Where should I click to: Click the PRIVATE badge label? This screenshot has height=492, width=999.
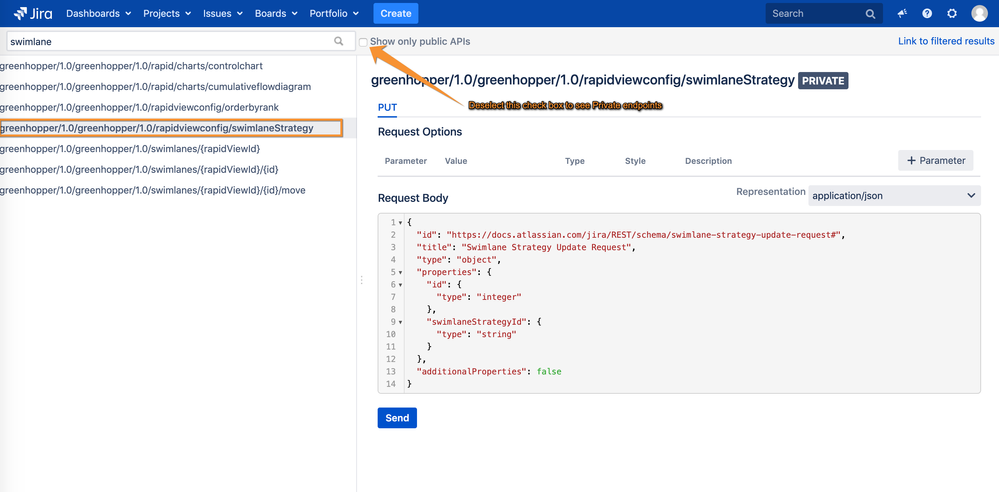[823, 81]
